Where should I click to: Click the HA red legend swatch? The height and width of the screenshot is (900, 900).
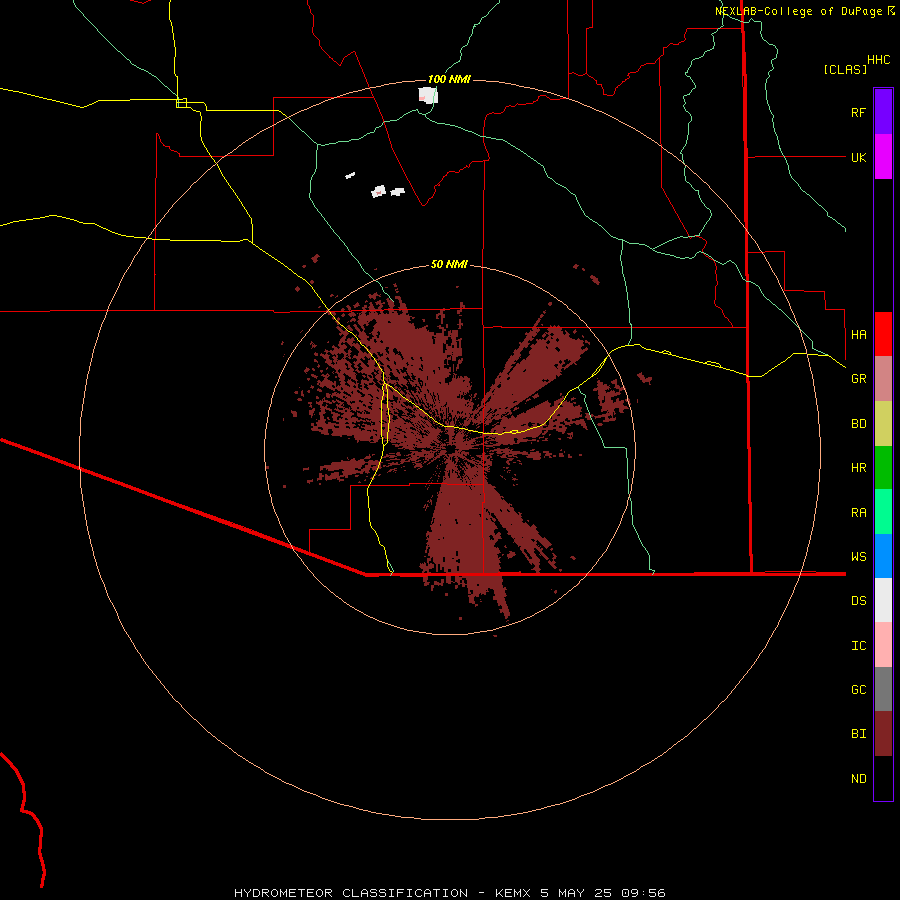pos(883,334)
